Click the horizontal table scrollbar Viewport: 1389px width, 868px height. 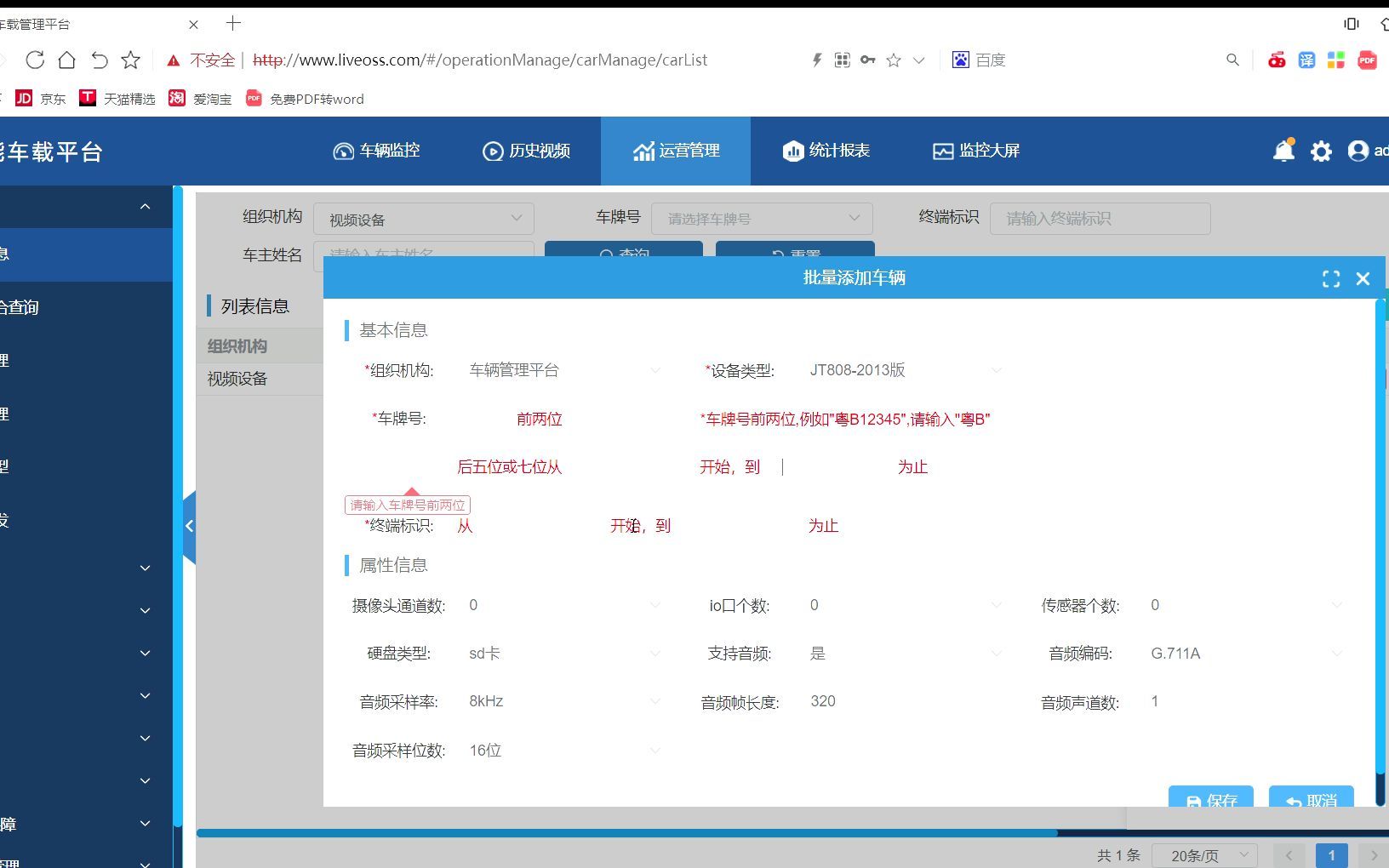627,833
